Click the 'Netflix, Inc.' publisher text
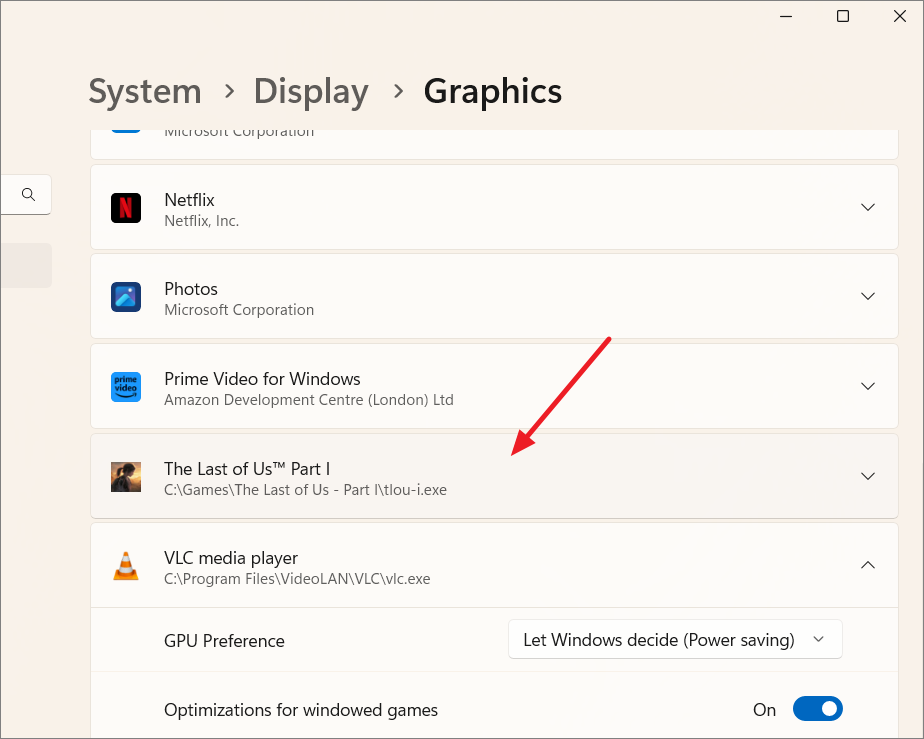This screenshot has width=924, height=739. 202,221
